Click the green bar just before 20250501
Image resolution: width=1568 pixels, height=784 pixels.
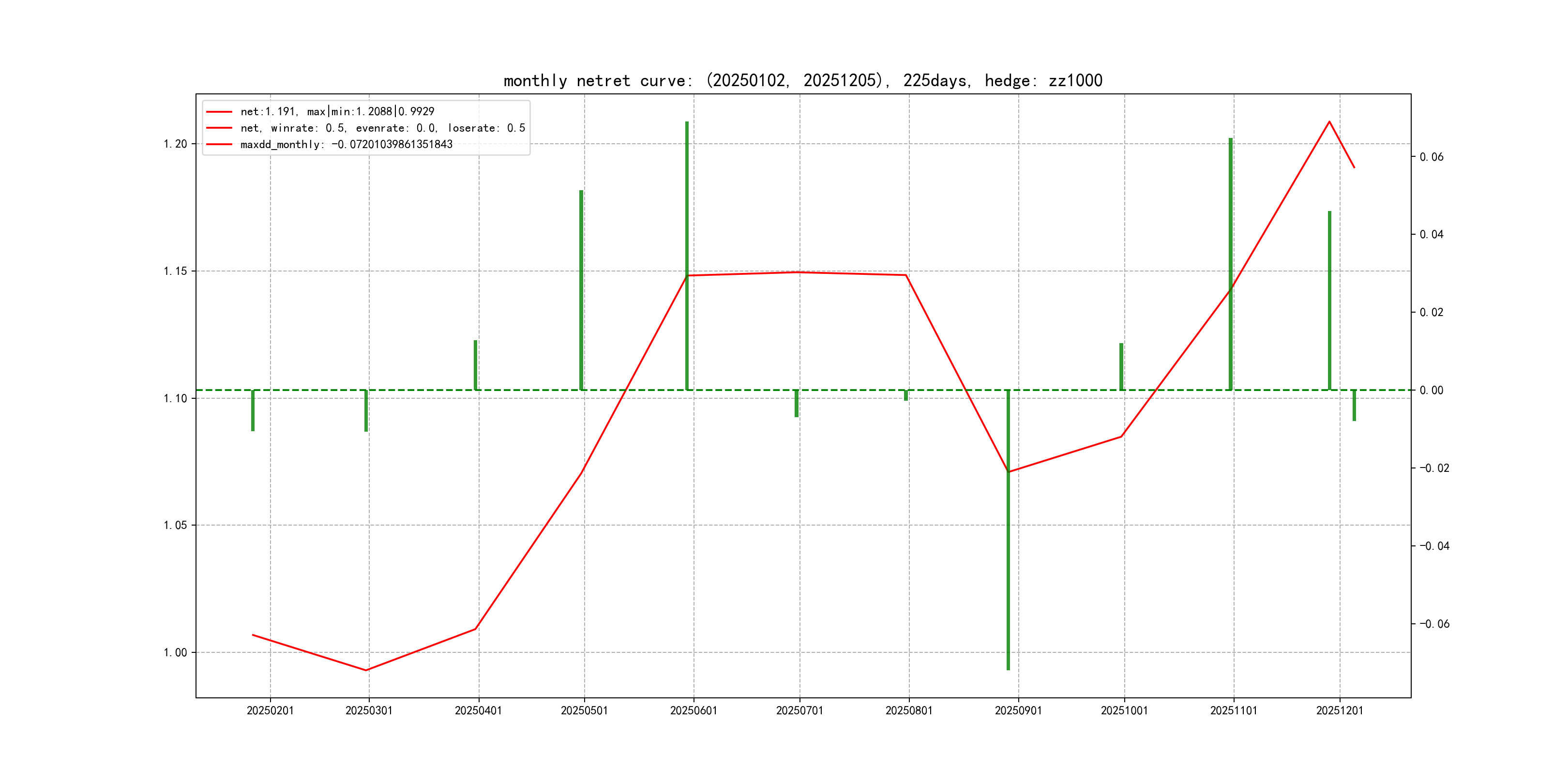point(581,290)
